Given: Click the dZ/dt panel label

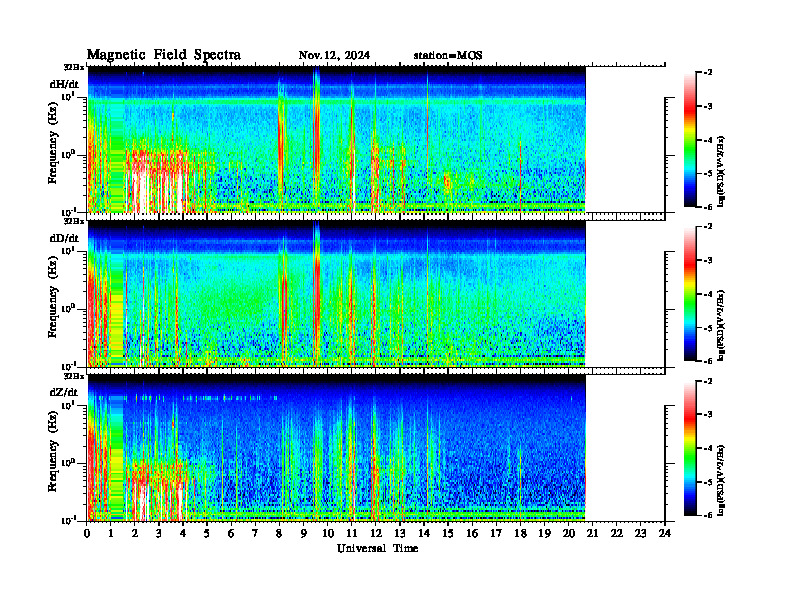Looking at the screenshot, I should pos(64,392).
